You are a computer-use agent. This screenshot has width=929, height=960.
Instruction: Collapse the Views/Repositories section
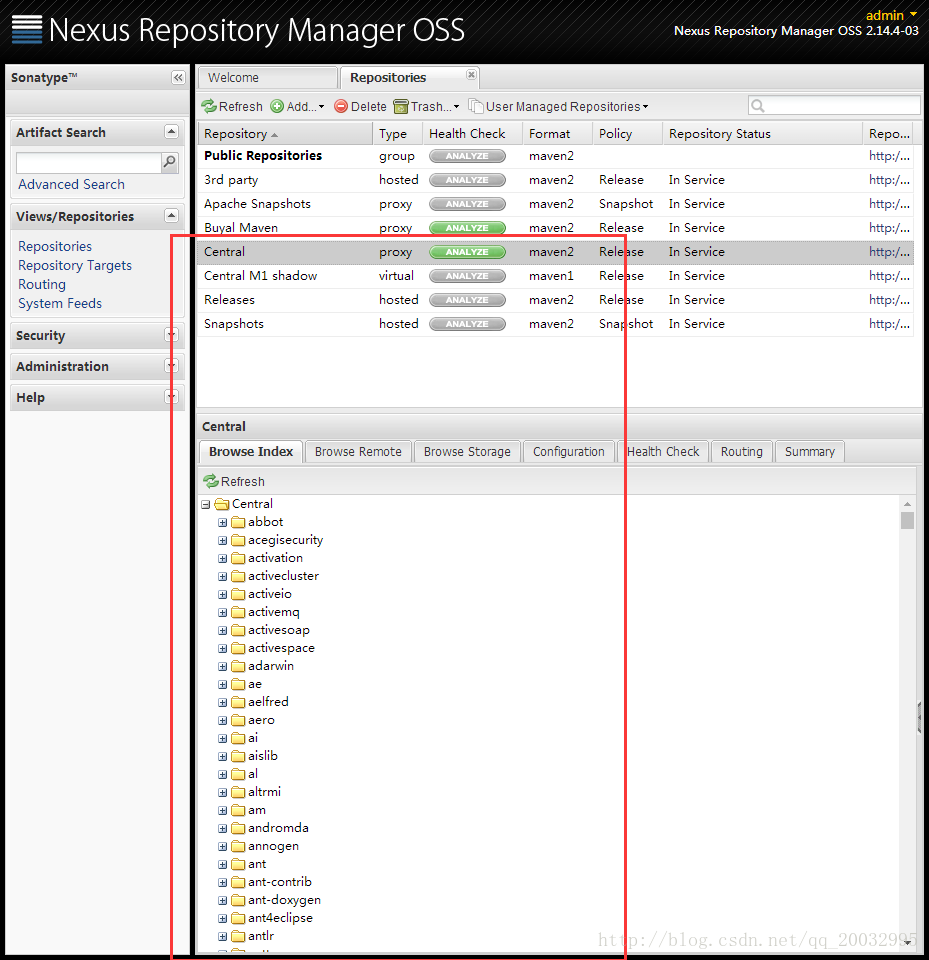click(171, 216)
